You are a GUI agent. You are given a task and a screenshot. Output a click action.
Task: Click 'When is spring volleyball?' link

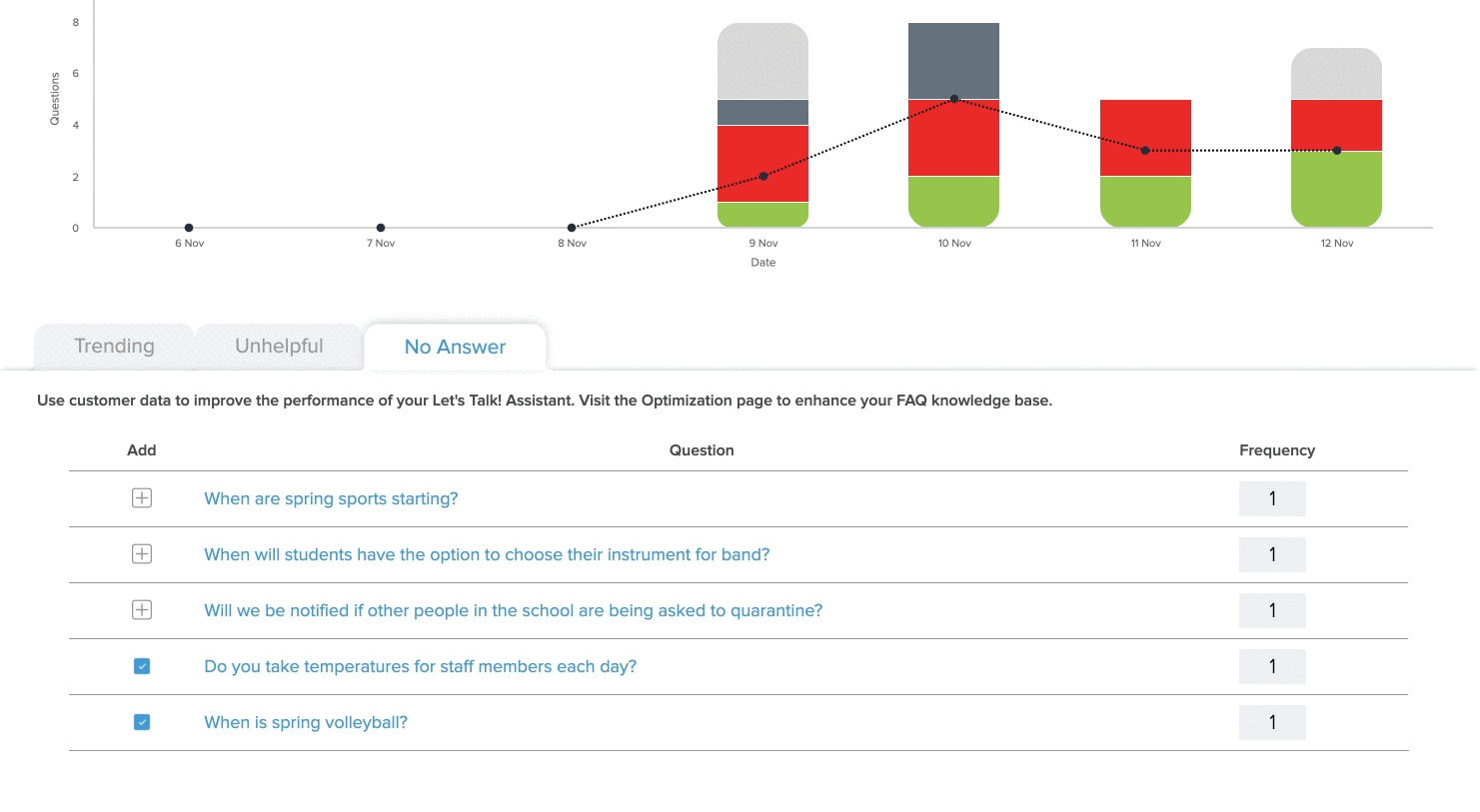point(306,722)
